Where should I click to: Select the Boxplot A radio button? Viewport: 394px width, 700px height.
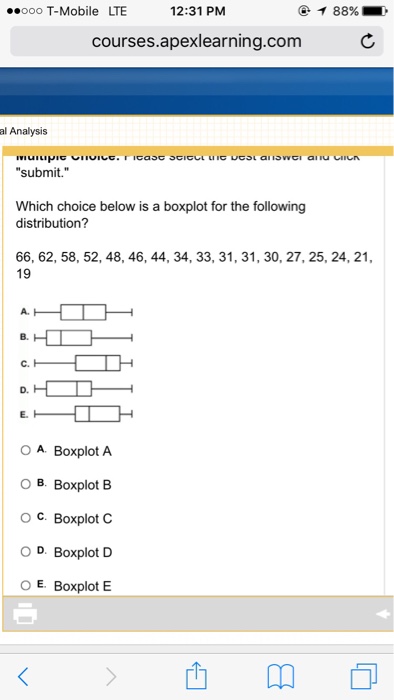(25, 450)
